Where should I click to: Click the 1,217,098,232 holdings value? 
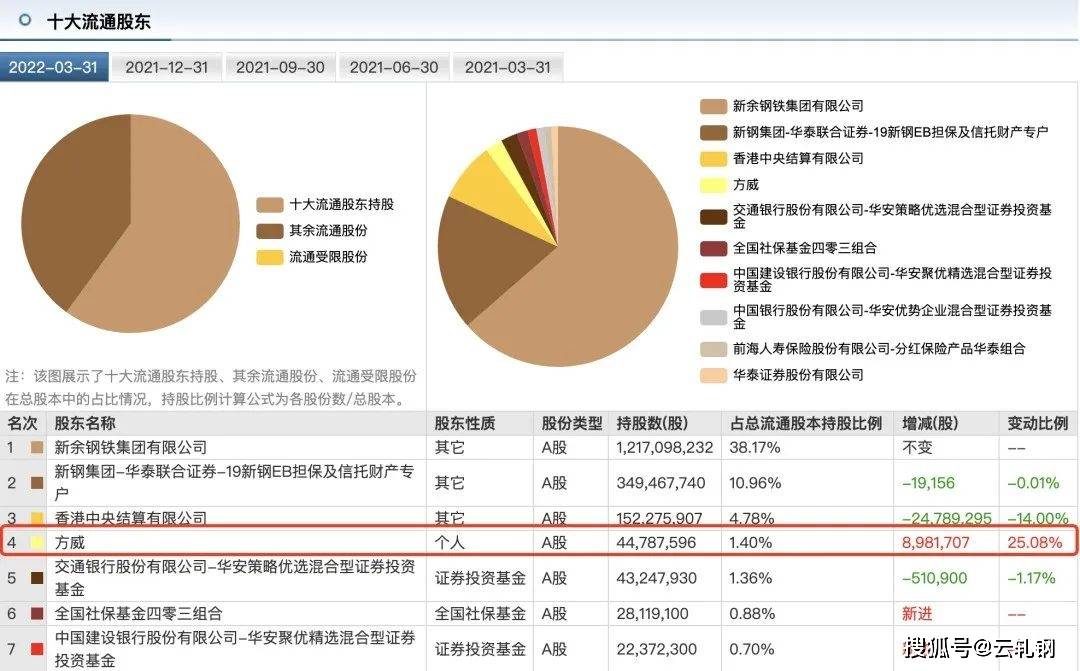tap(665, 448)
